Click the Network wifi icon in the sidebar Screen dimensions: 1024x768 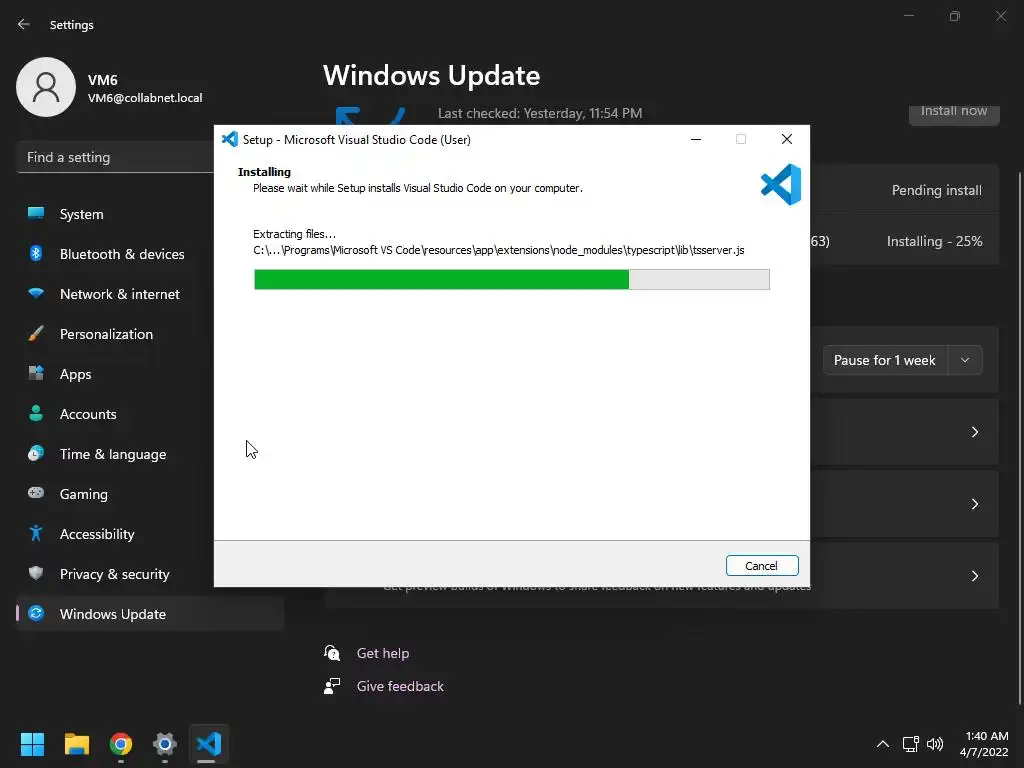36,294
